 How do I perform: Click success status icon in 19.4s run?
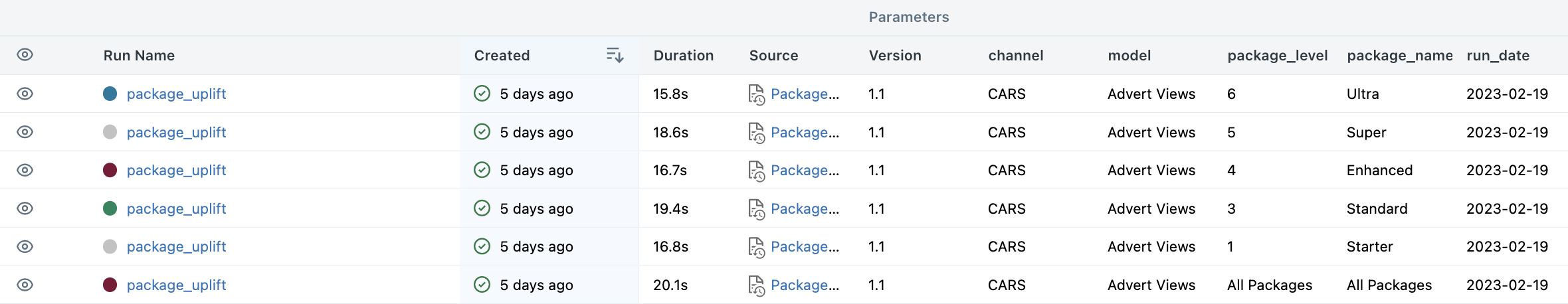(x=482, y=208)
